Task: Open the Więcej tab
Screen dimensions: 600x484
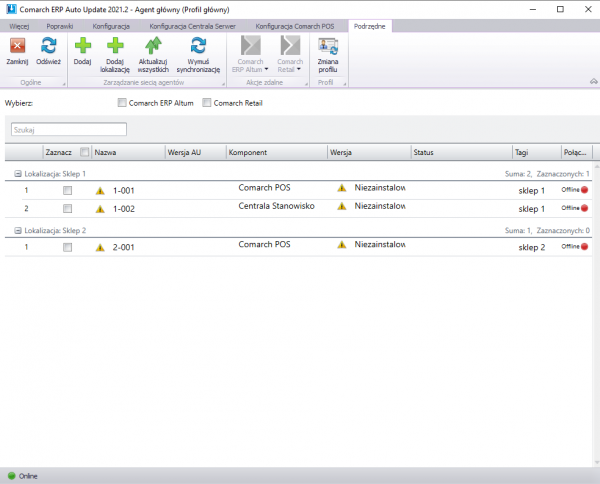Action: 19,26
